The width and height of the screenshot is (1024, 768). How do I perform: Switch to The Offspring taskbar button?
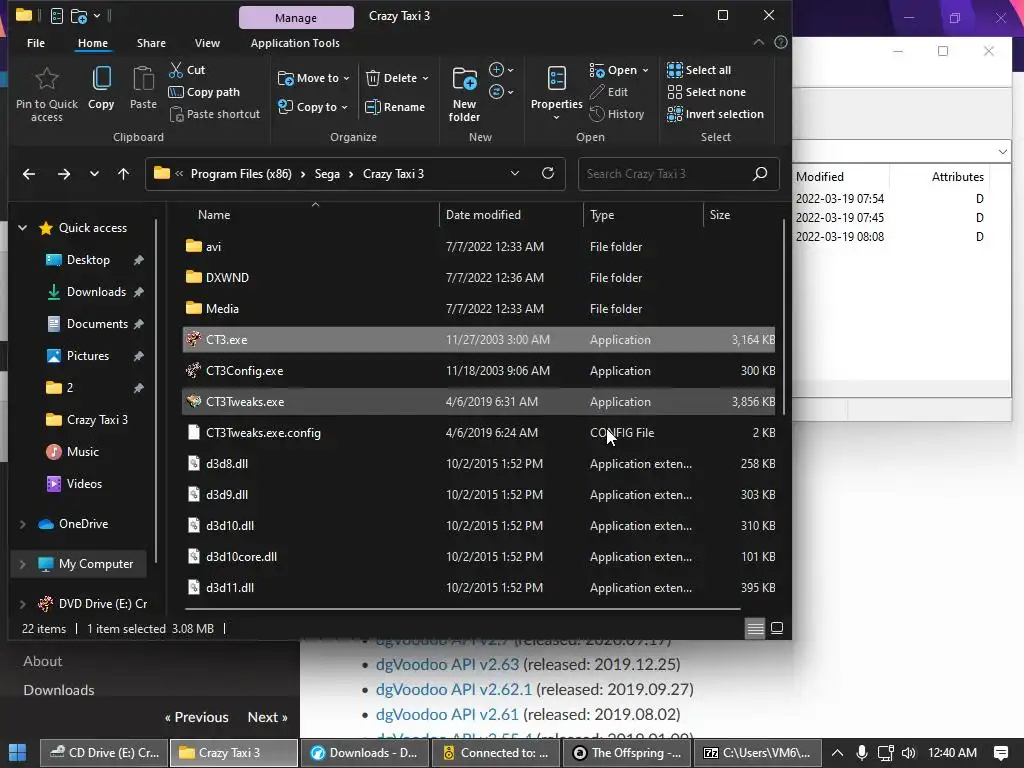point(627,753)
